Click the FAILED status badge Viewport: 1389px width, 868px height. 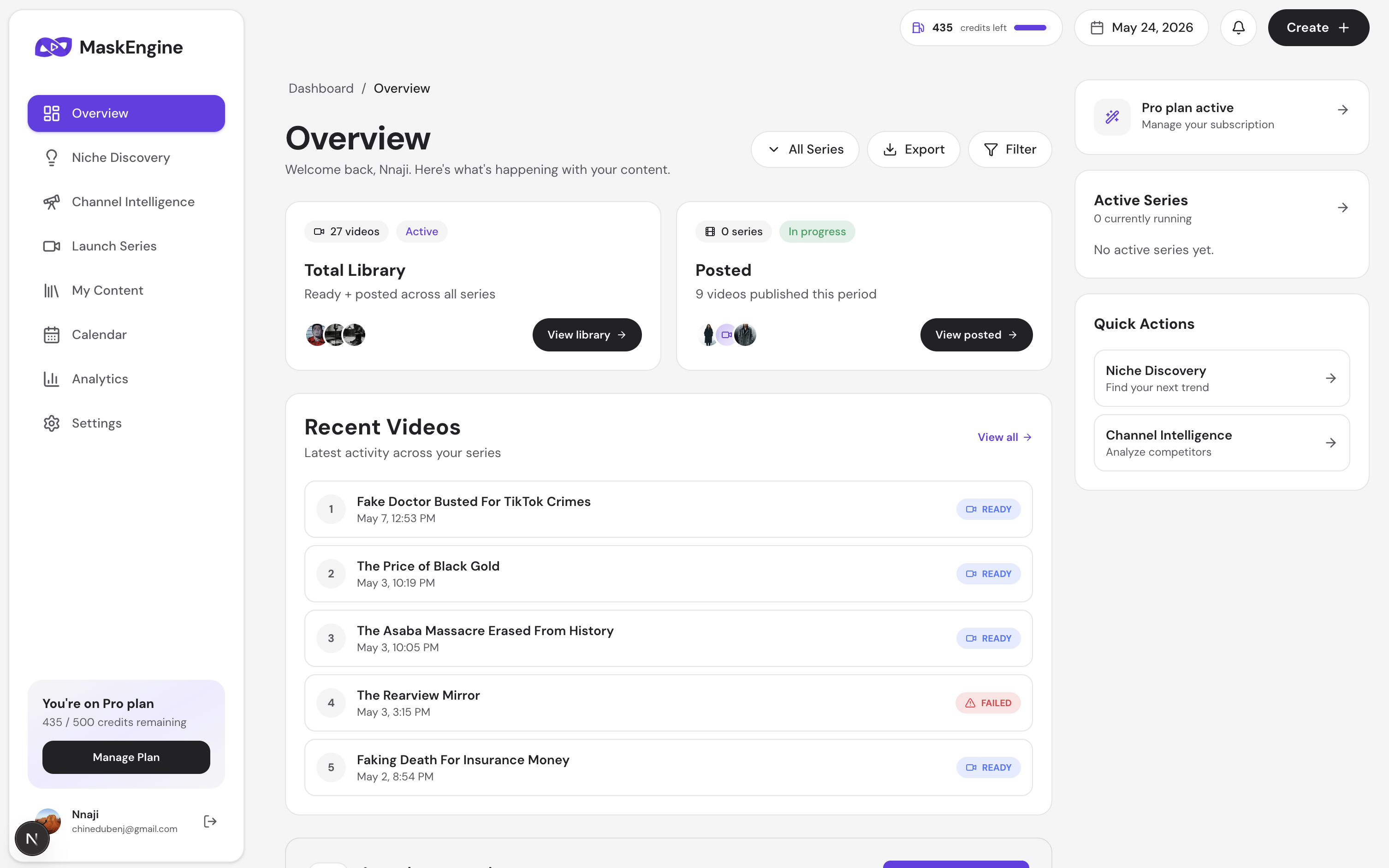(x=988, y=703)
